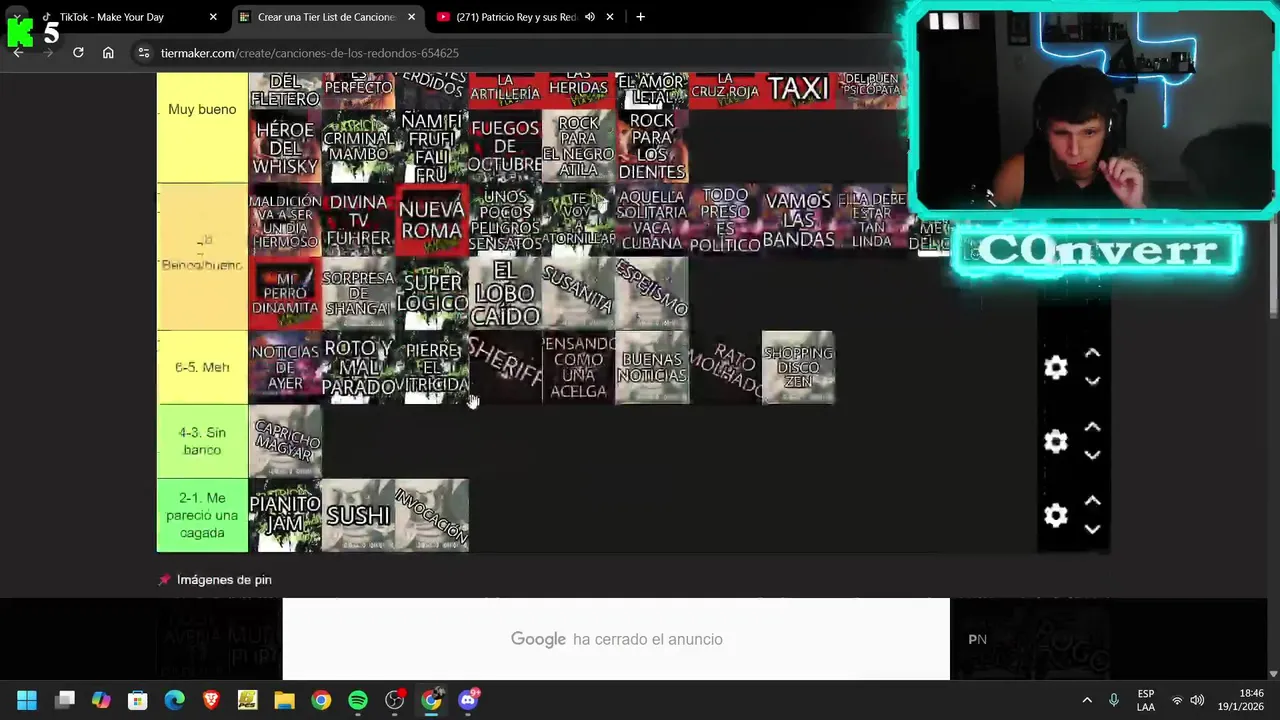1280x720 pixels.
Task: Open Discord from the taskbar
Action: pyautogui.click(x=468, y=700)
